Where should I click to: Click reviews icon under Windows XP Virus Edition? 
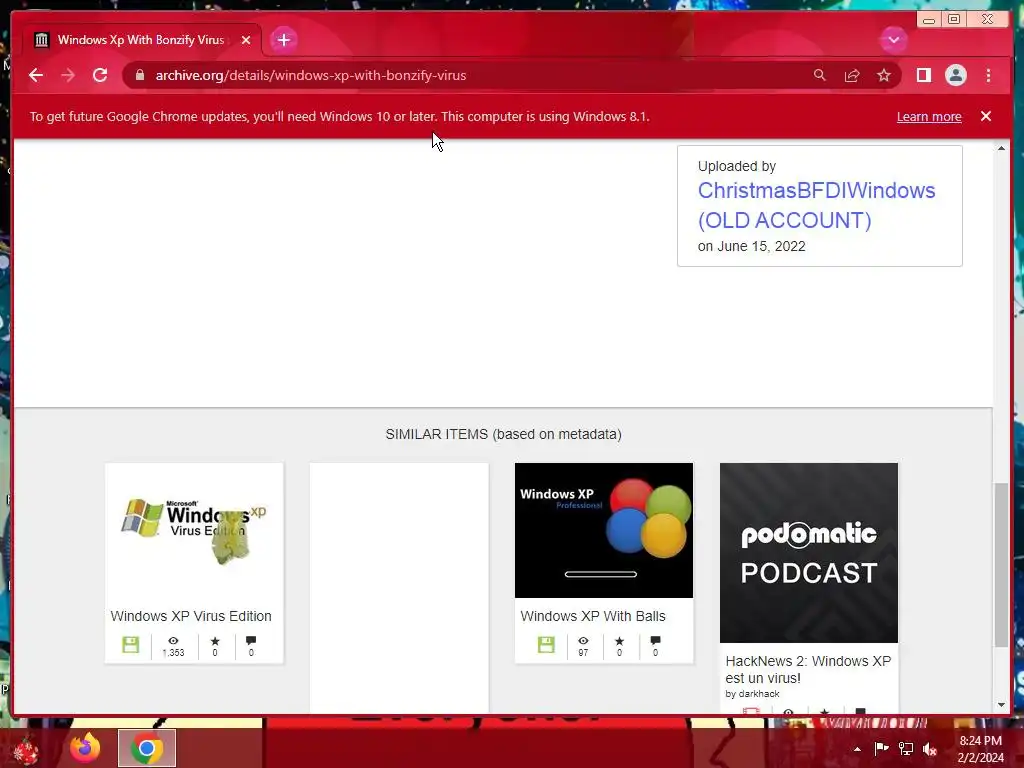pyautogui.click(x=251, y=646)
